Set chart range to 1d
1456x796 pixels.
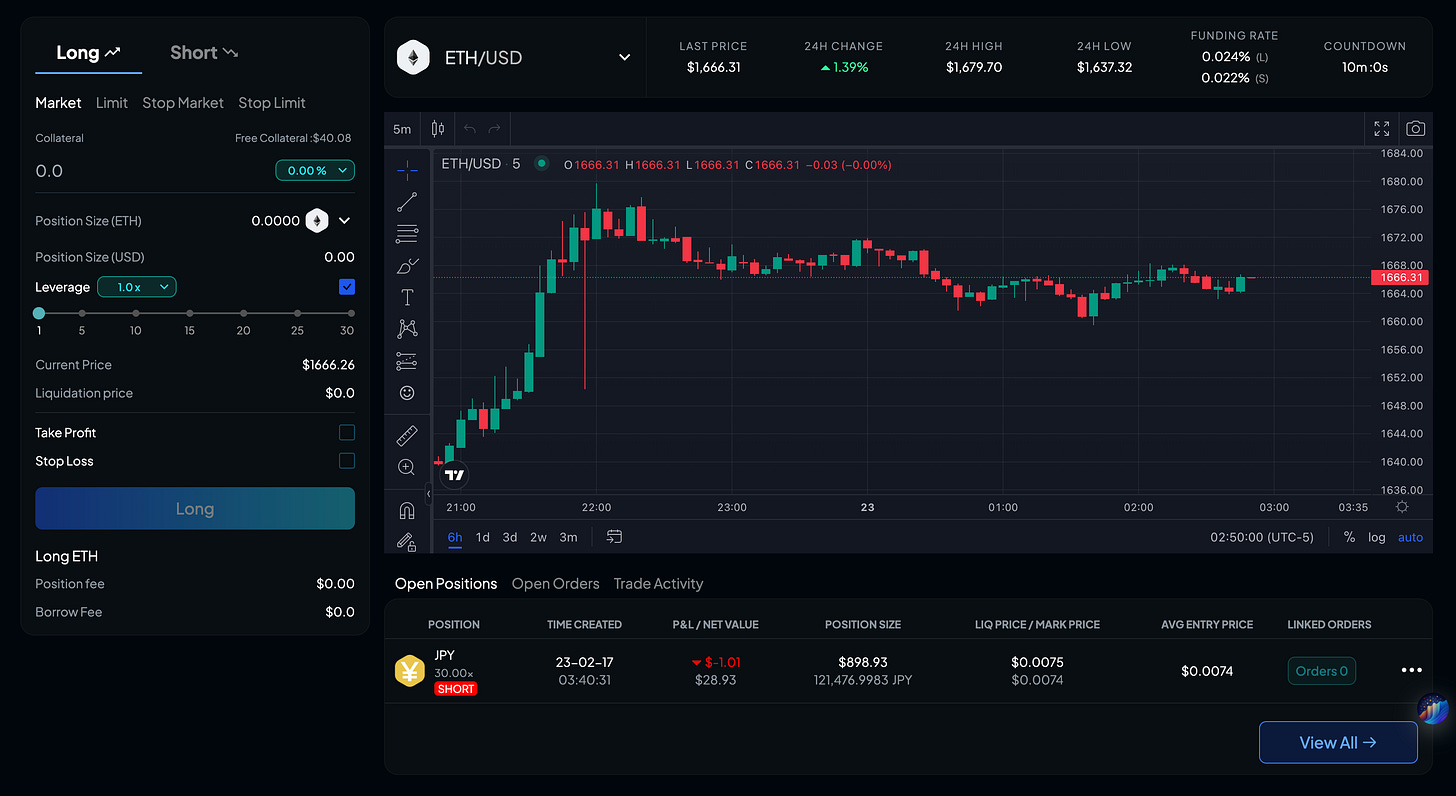[482, 537]
